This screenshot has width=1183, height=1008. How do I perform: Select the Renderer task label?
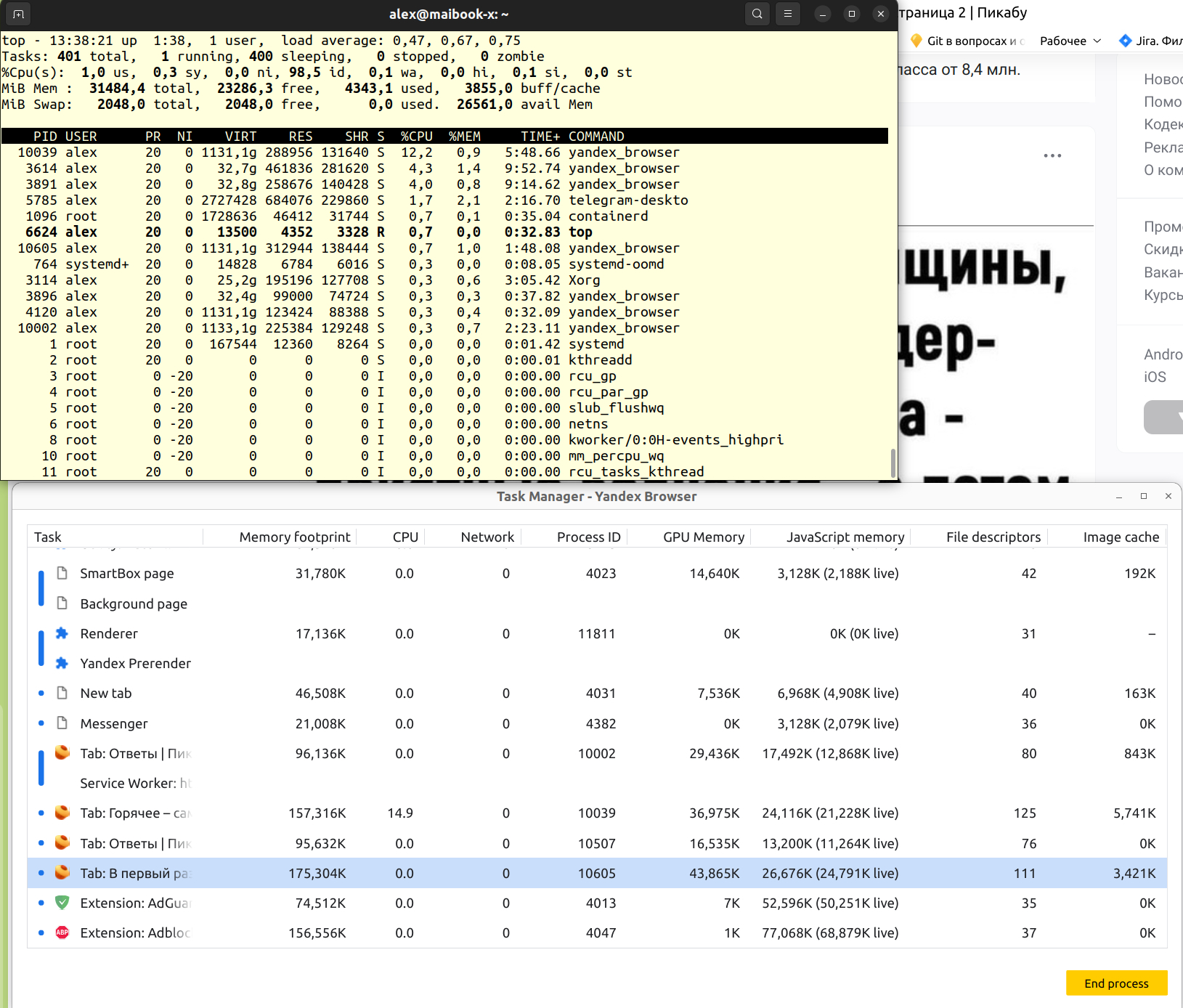[x=109, y=633]
